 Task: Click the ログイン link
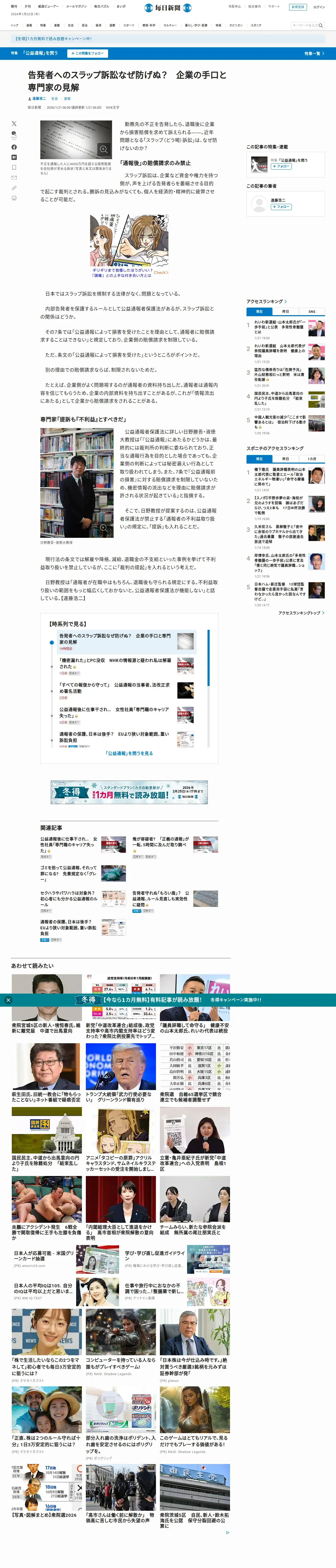(x=319, y=7)
